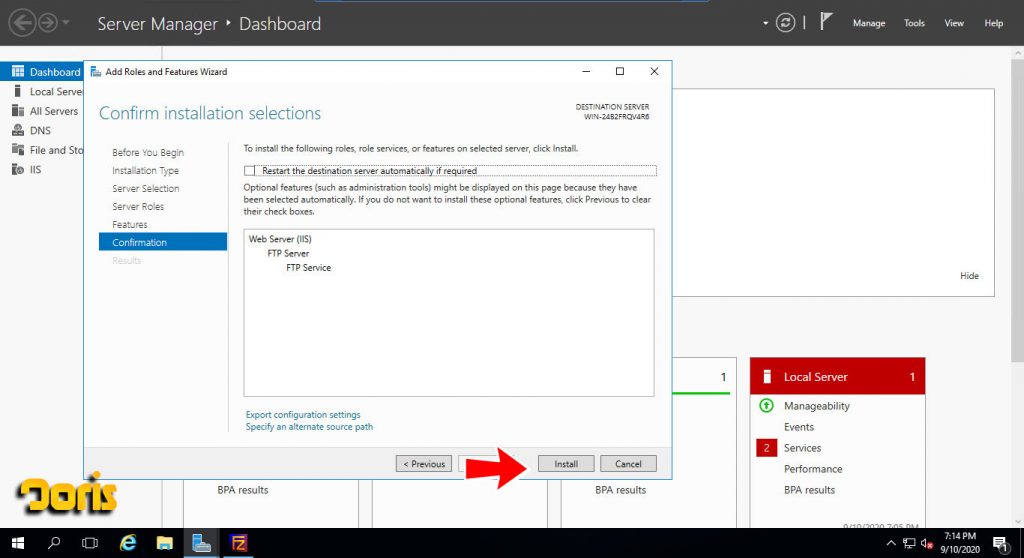1024x558 pixels.
Task: Go to the Installation Type step
Action: [x=145, y=171]
